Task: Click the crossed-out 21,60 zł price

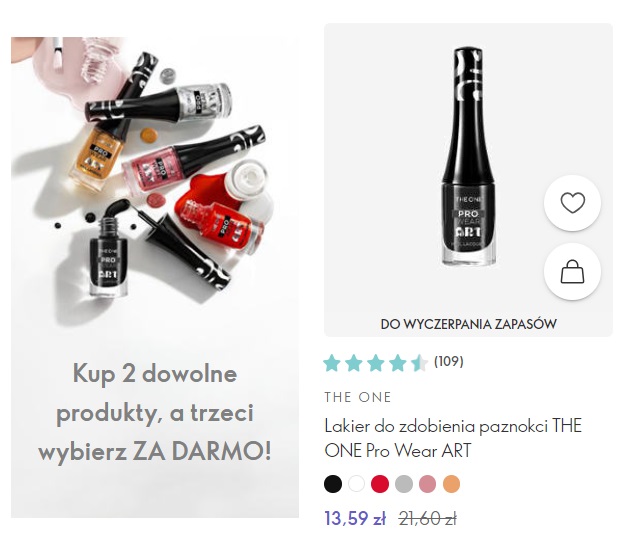Action: click(428, 519)
